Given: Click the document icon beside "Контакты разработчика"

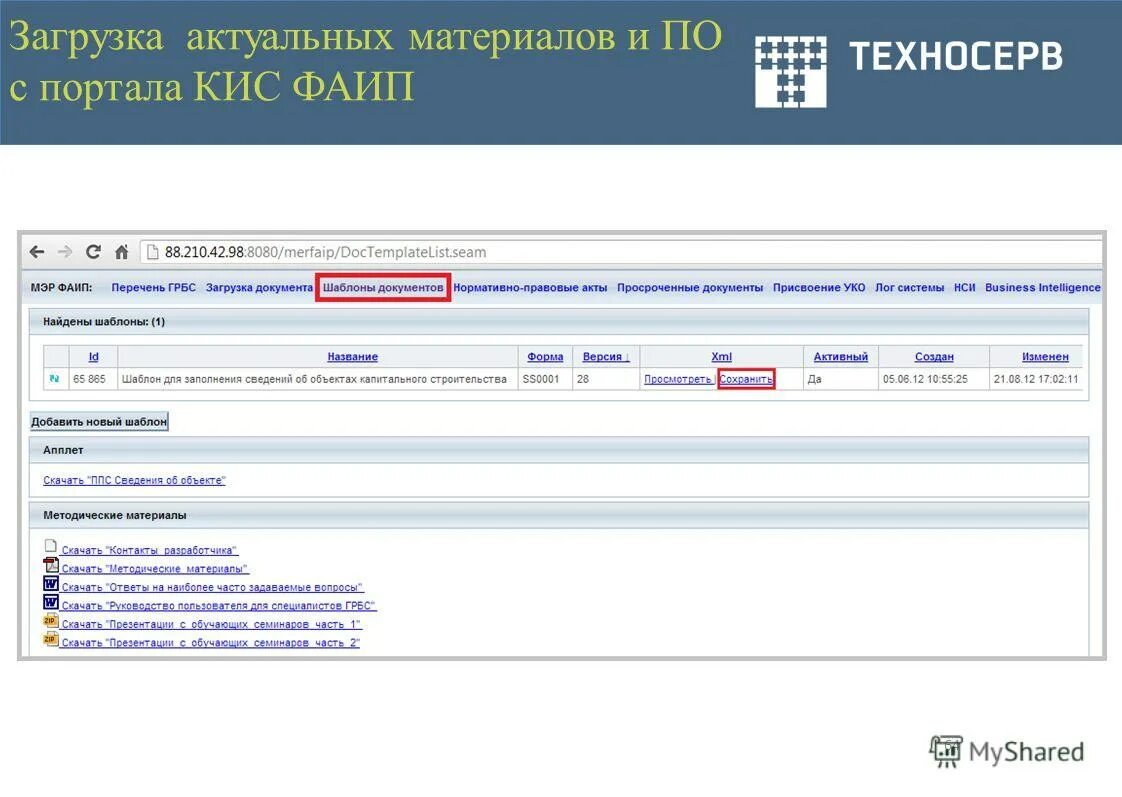Looking at the screenshot, I should (x=51, y=548).
